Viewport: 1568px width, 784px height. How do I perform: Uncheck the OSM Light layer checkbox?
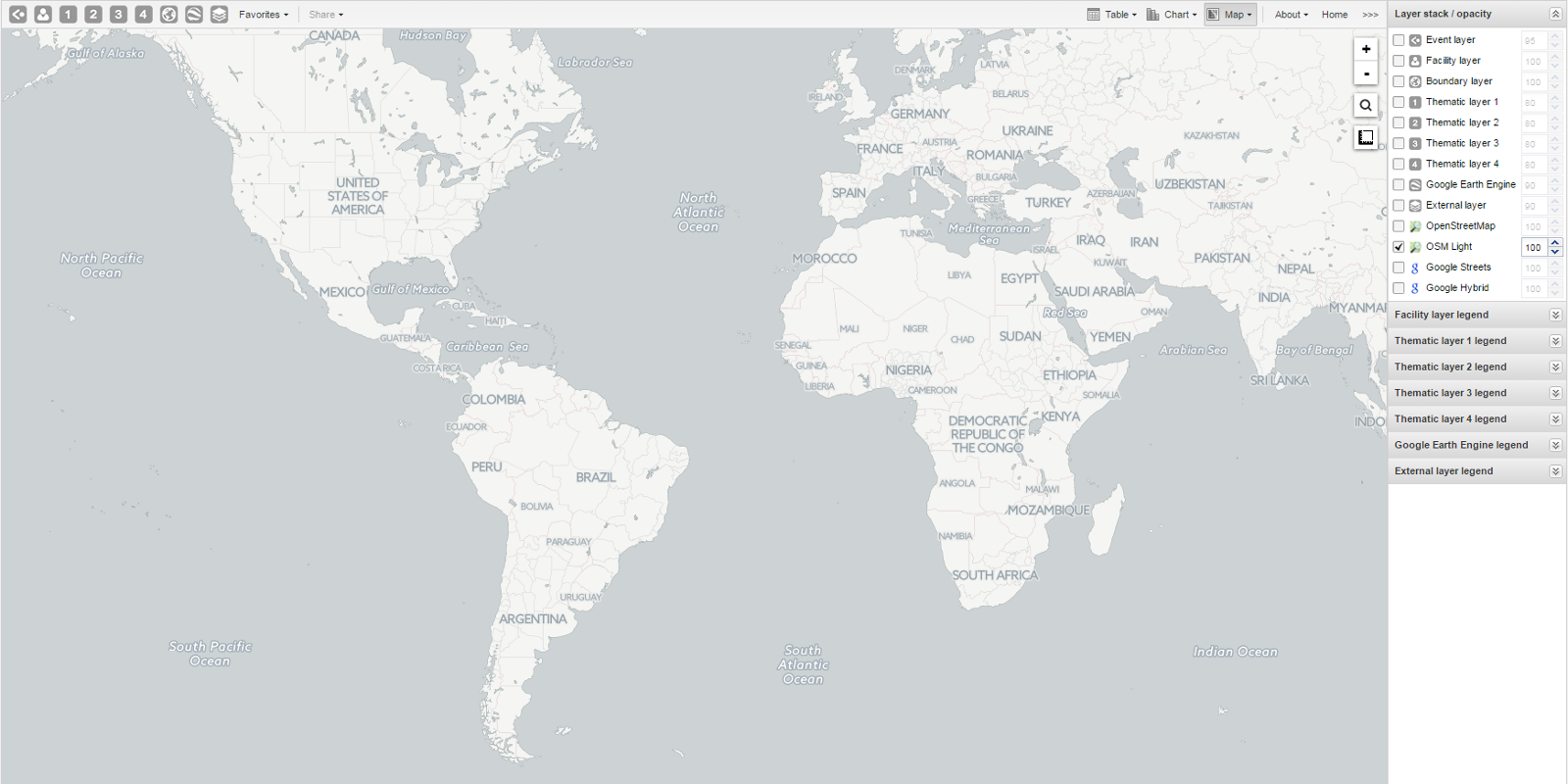click(1398, 247)
